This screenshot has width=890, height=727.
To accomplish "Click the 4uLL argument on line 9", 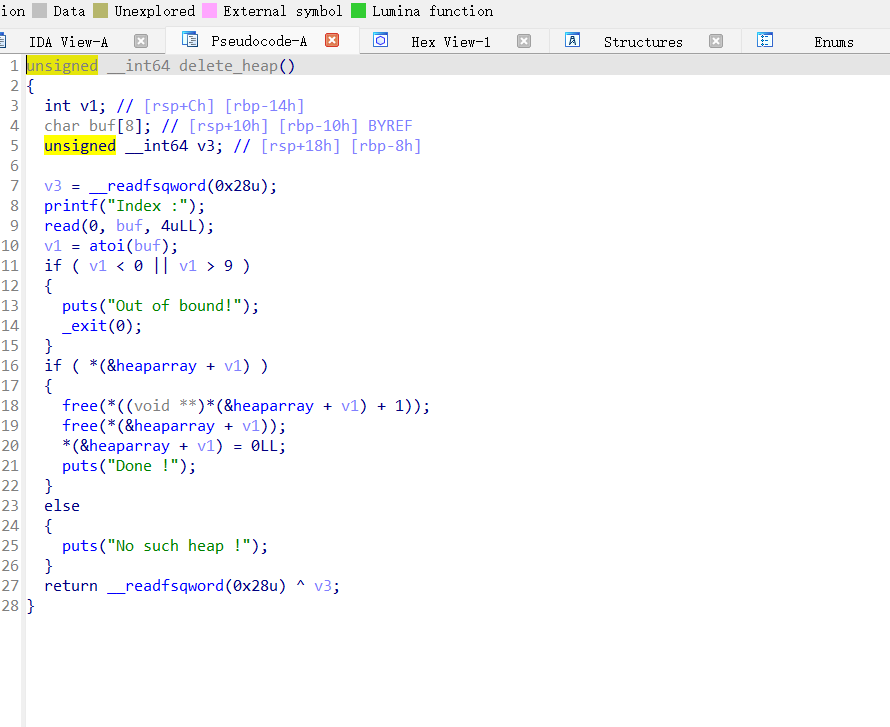I will [x=179, y=226].
